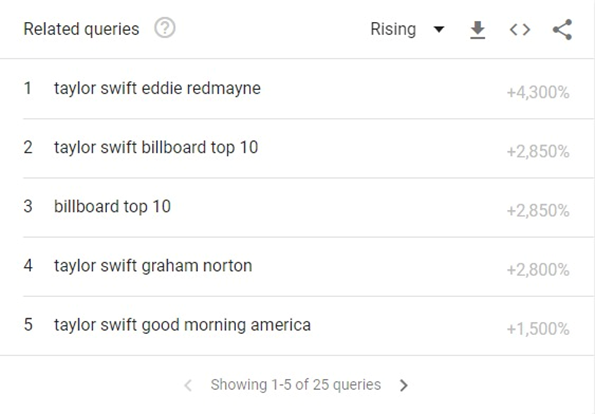Open the Rising dropdown arrow

(x=439, y=29)
